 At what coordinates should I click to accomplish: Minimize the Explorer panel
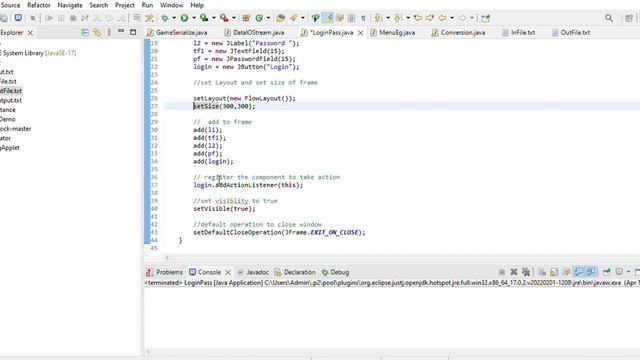click(121, 31)
